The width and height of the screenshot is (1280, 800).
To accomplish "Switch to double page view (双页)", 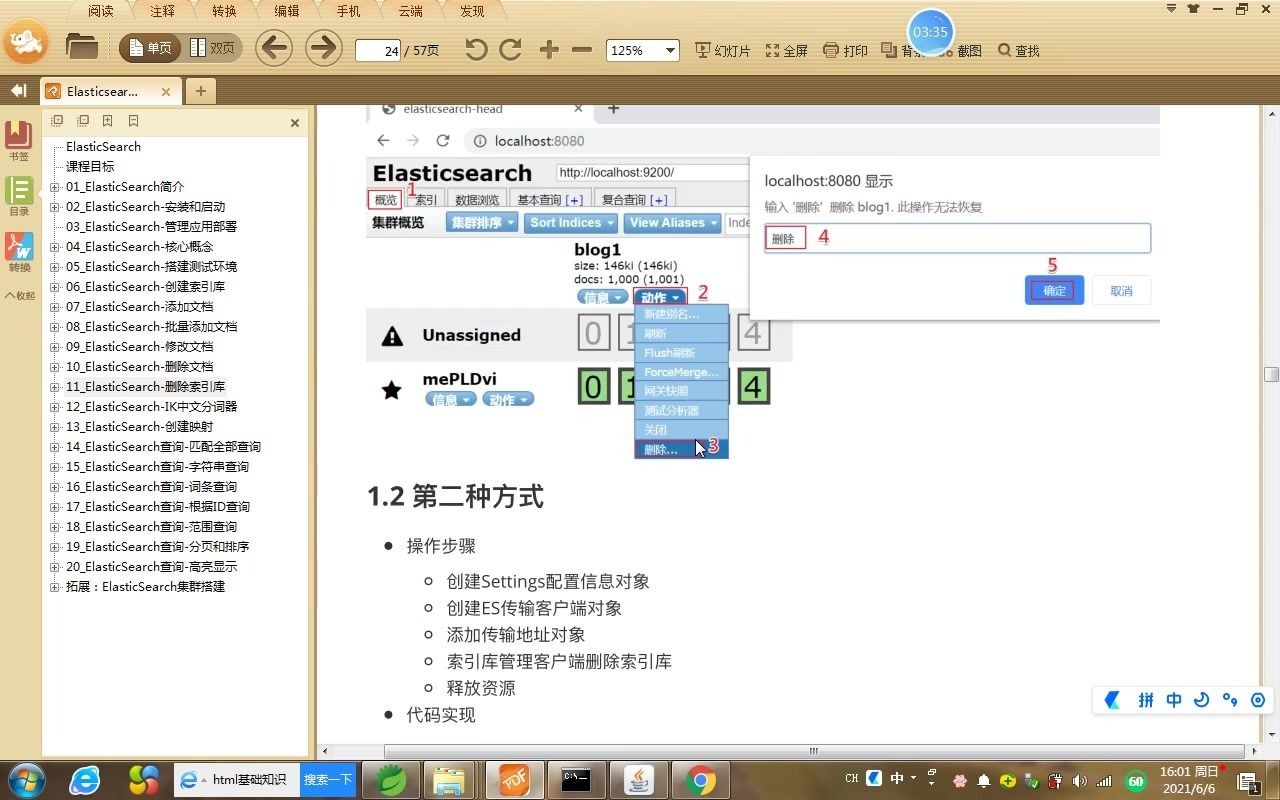I will [x=212, y=48].
